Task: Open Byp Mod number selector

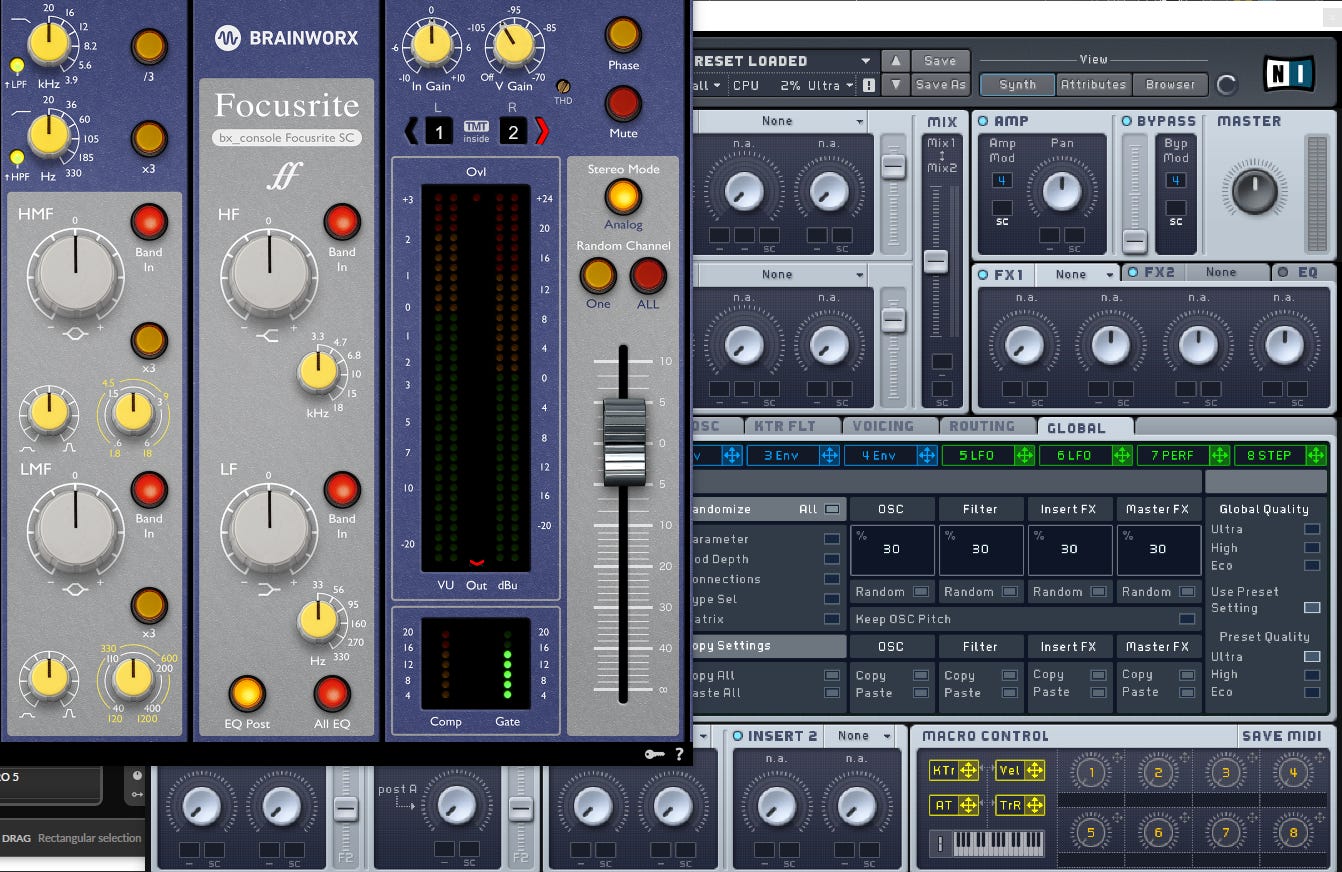Action: coord(1176,181)
